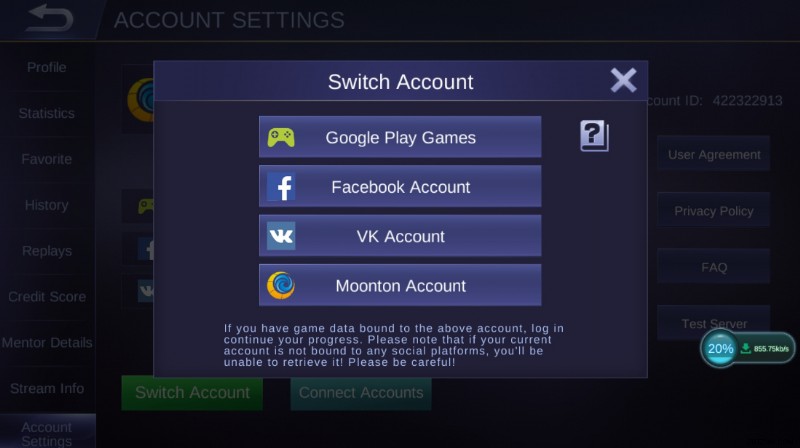Select VK Account option

pos(400,236)
